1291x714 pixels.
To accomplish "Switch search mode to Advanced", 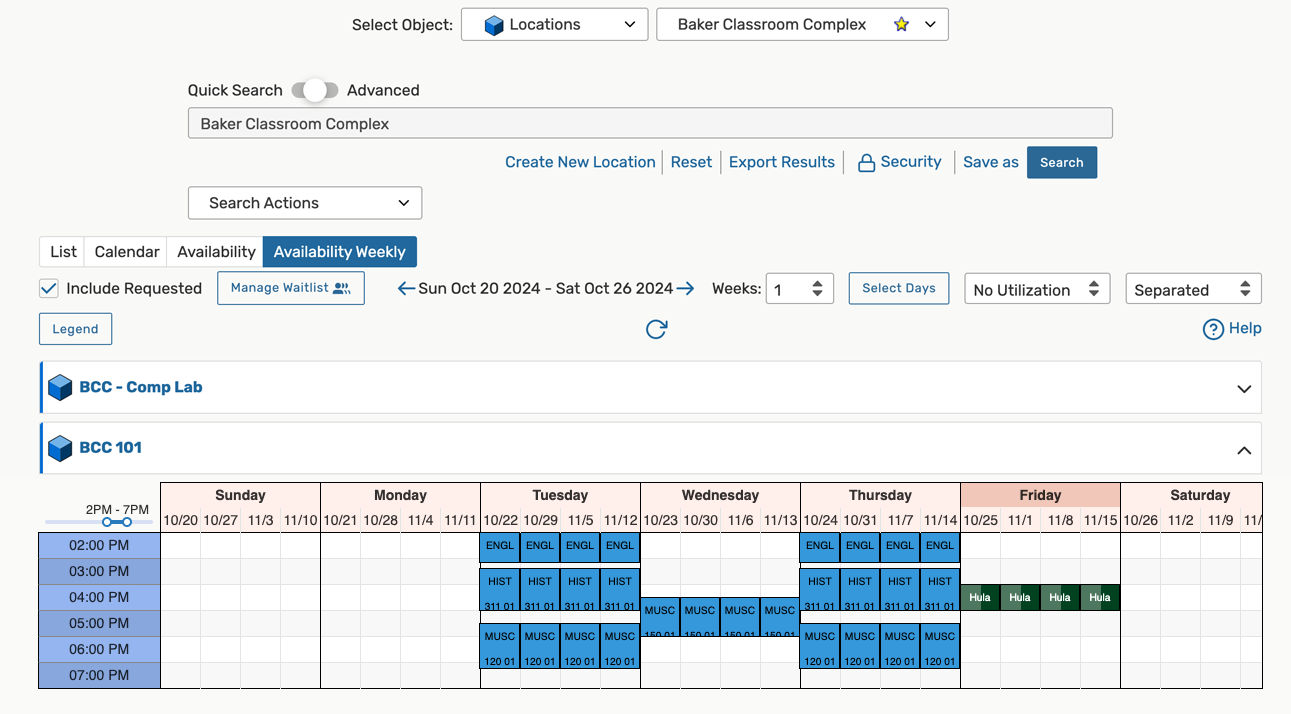I will pyautogui.click(x=384, y=90).
